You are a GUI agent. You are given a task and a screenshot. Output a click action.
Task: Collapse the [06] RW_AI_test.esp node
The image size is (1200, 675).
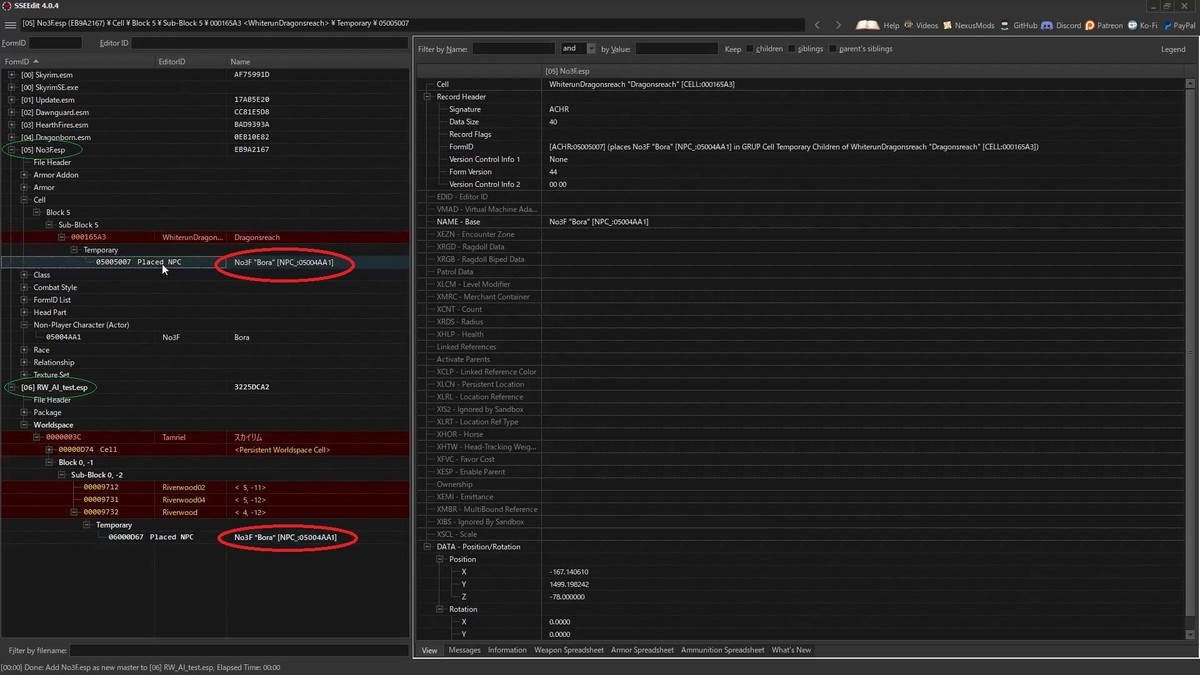click(x=11, y=387)
